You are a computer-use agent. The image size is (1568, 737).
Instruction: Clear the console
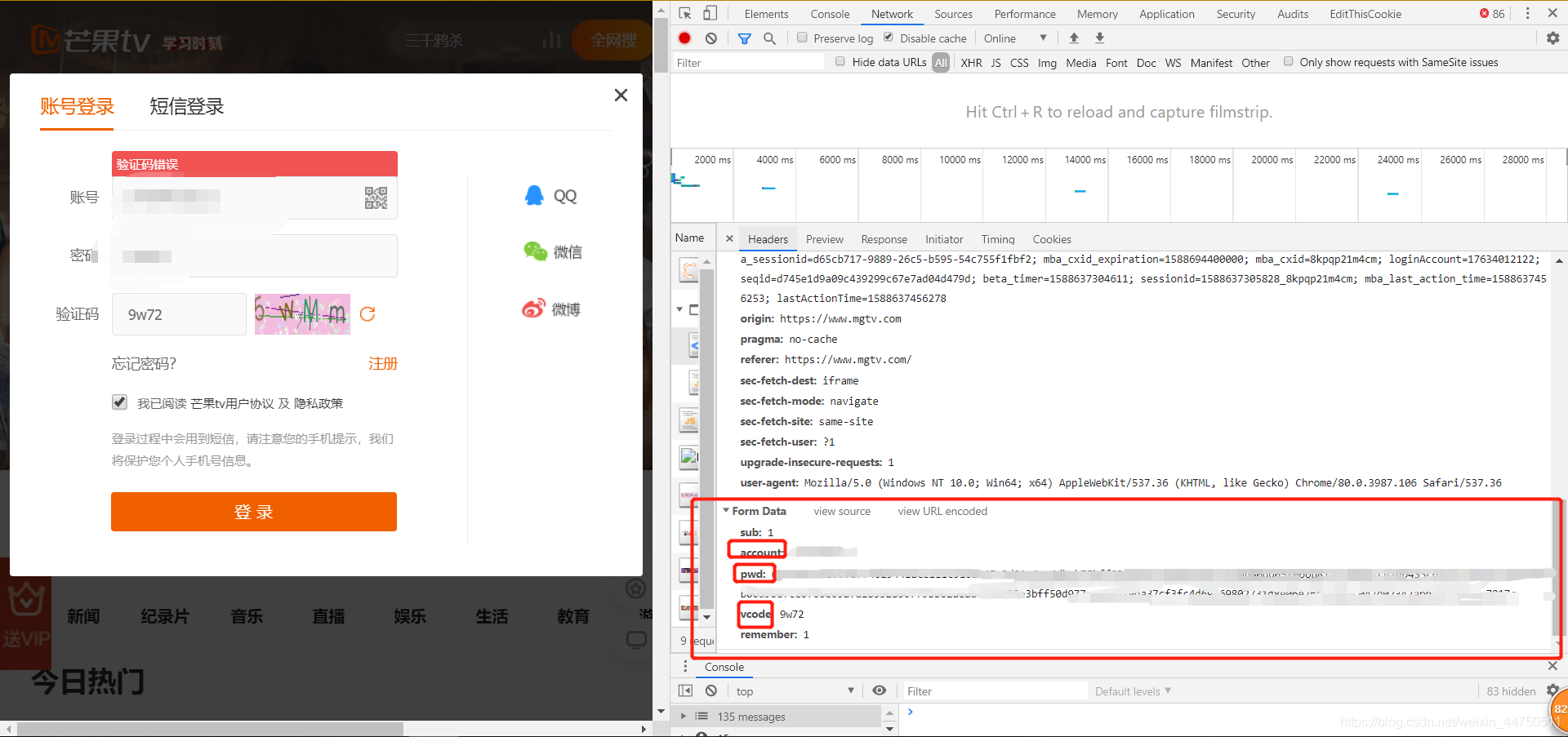[x=711, y=690]
